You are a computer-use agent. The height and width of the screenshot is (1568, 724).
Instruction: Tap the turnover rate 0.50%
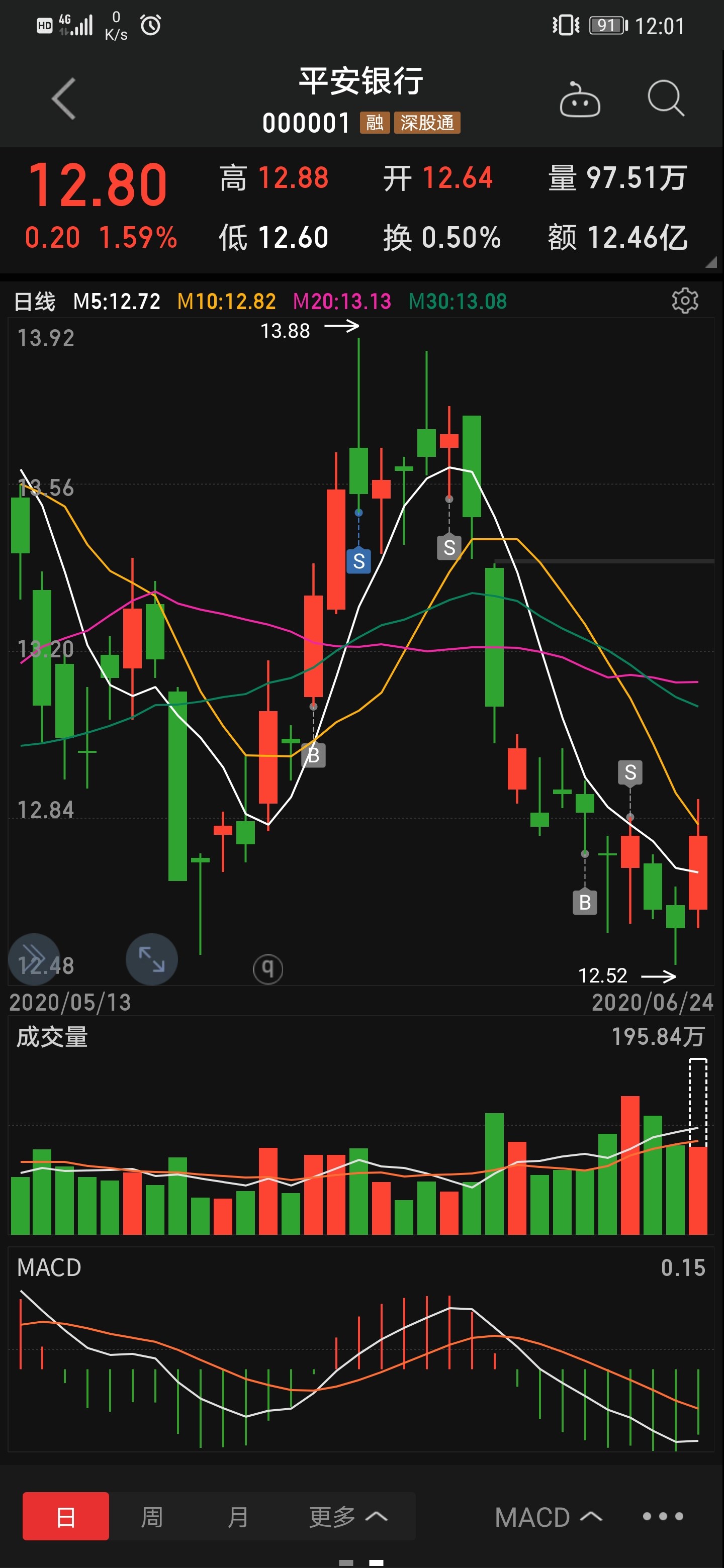(461, 237)
